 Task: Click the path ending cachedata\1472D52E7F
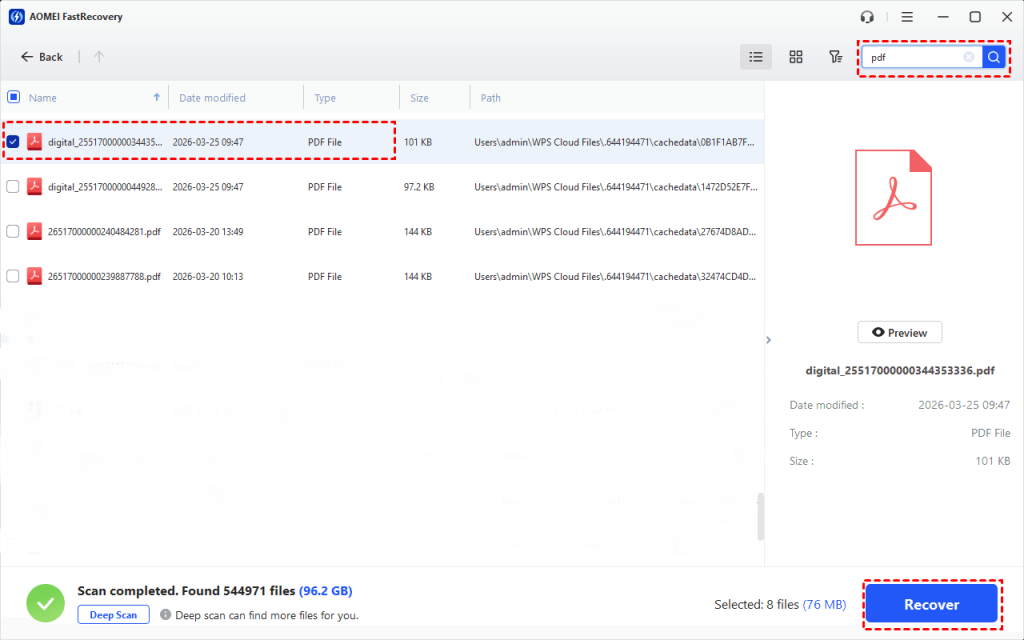point(615,187)
